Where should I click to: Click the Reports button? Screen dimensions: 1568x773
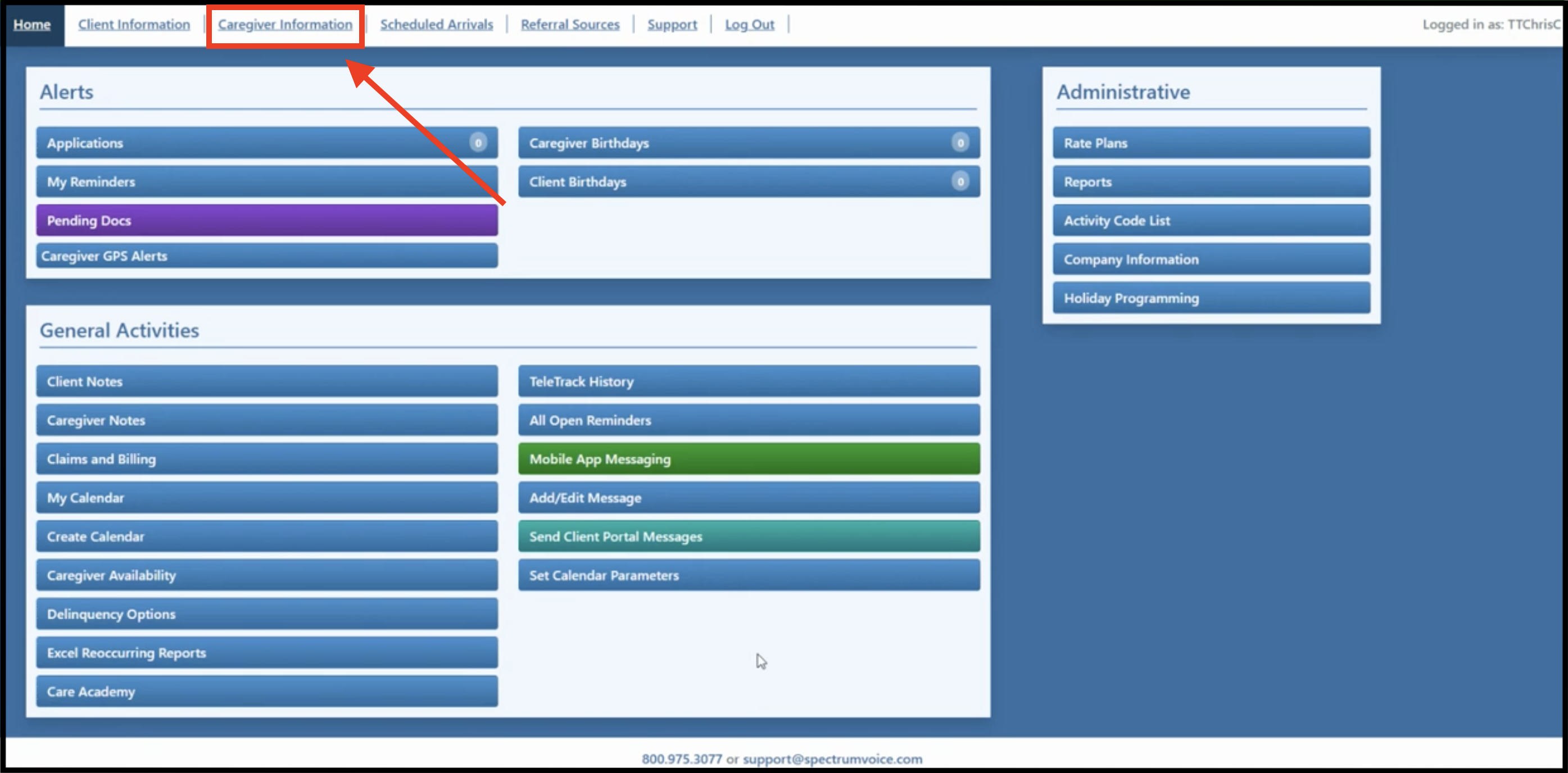tap(1211, 181)
